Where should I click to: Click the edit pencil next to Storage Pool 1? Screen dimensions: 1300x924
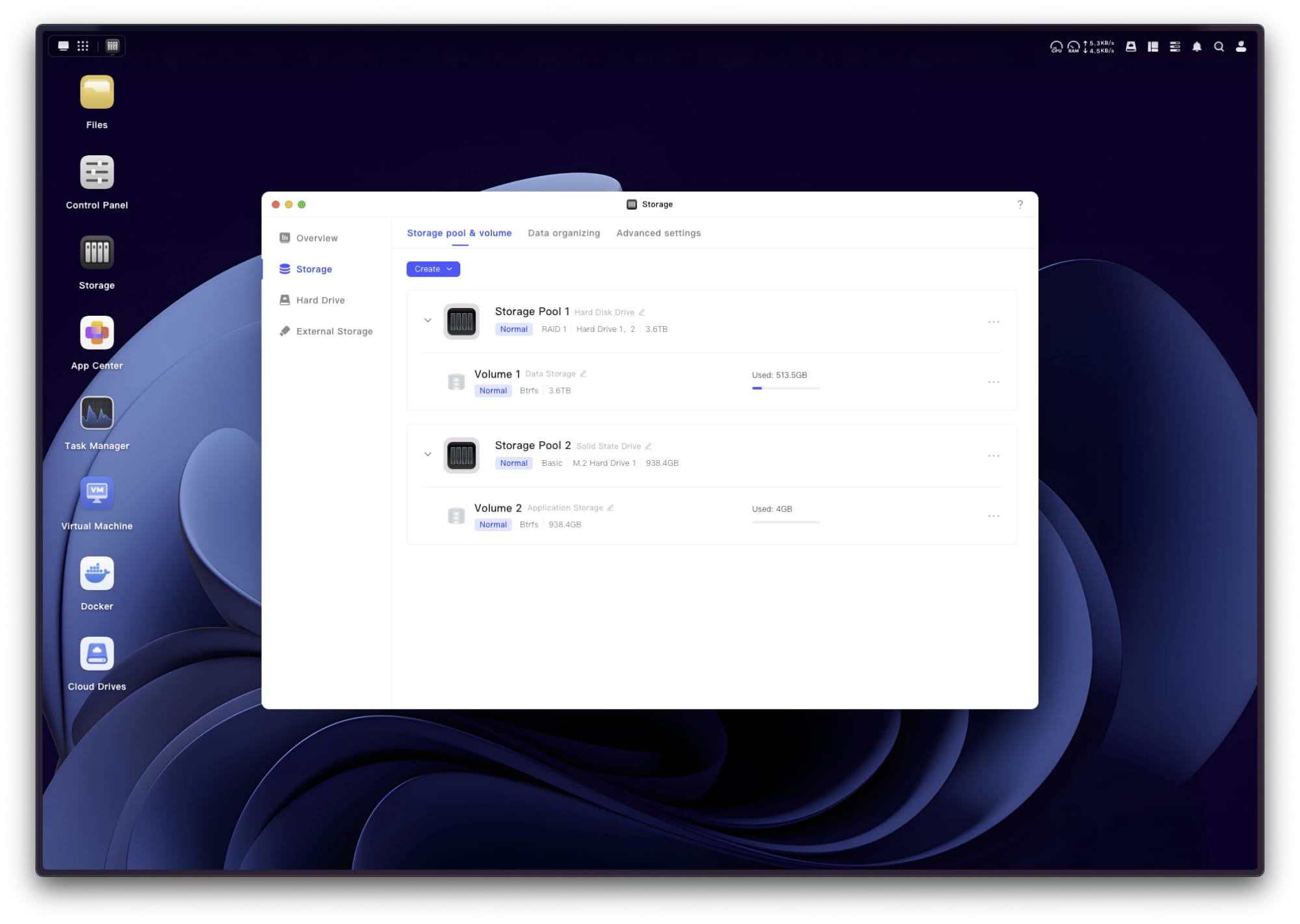642,312
